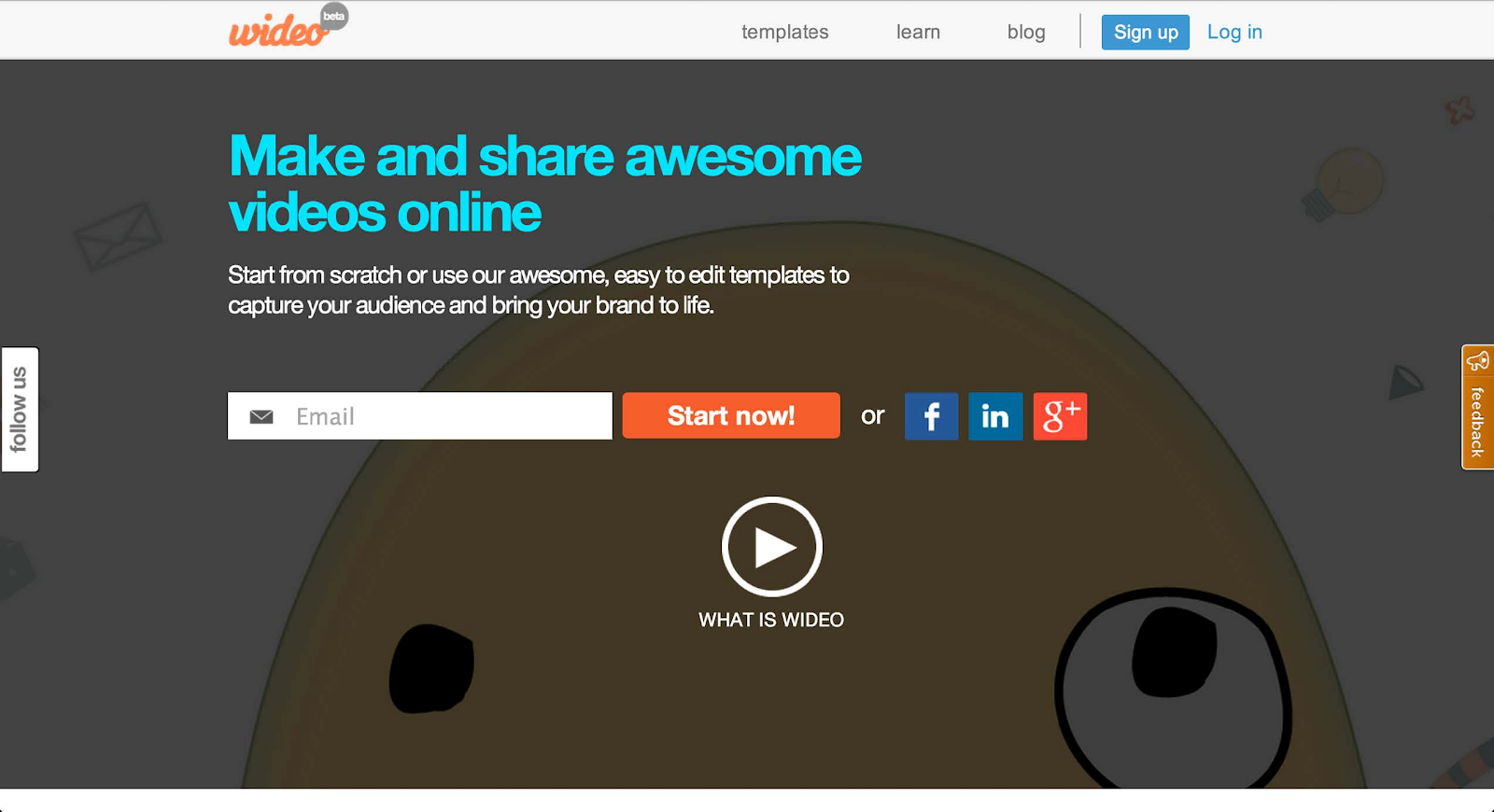Open the feedback side tab
This screenshot has width=1494, height=812.
1477,408
